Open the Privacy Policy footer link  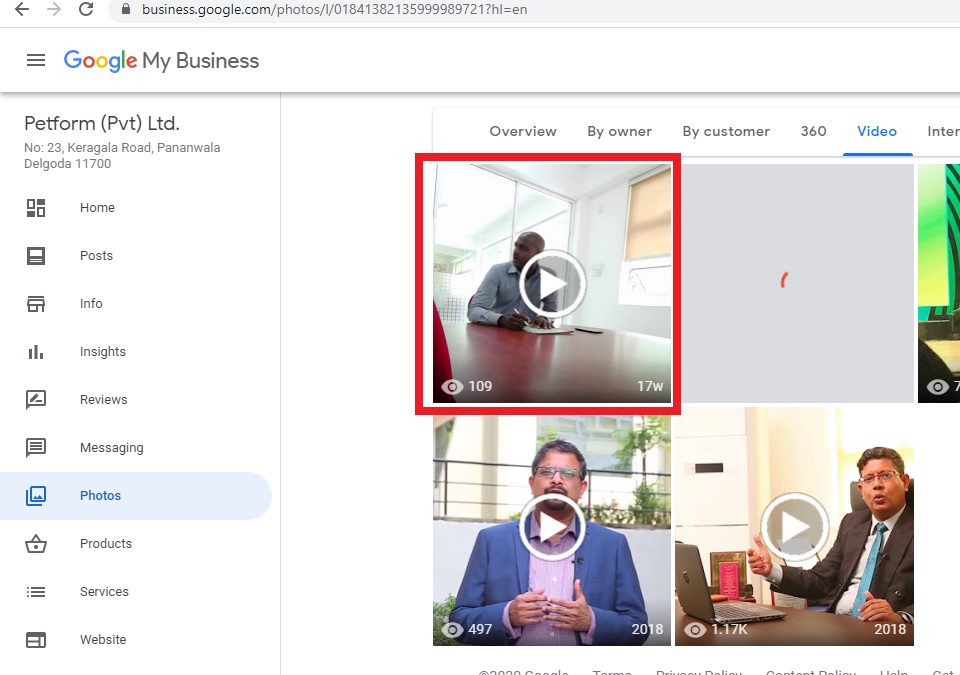point(699,671)
